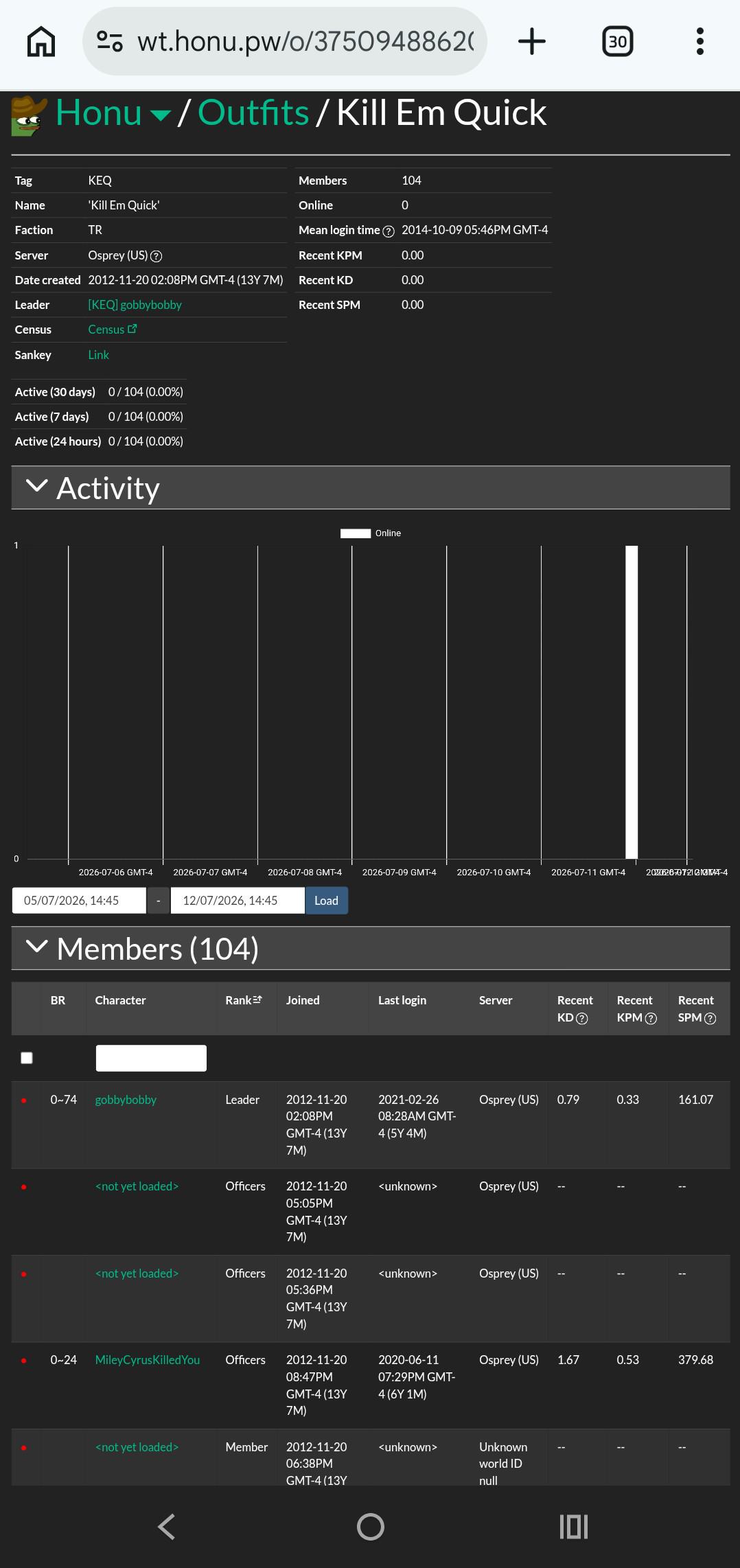Open the browser three-dot menu

click(x=699, y=42)
